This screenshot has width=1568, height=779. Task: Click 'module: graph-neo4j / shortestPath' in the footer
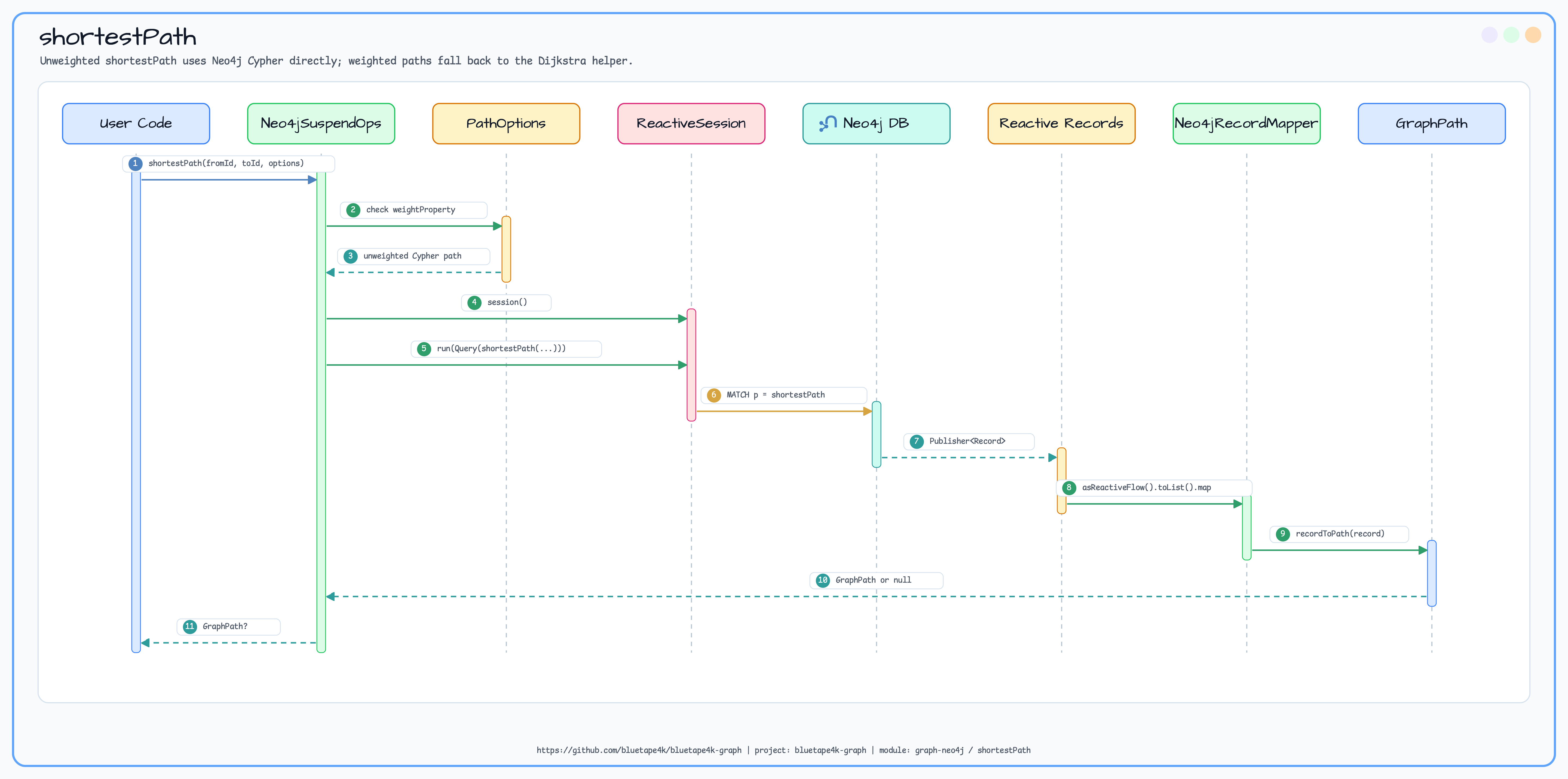point(954,750)
